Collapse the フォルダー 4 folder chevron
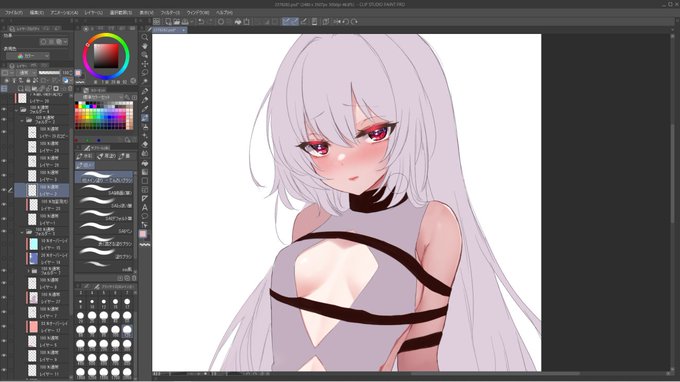This screenshot has height=382, width=680. tap(16, 110)
